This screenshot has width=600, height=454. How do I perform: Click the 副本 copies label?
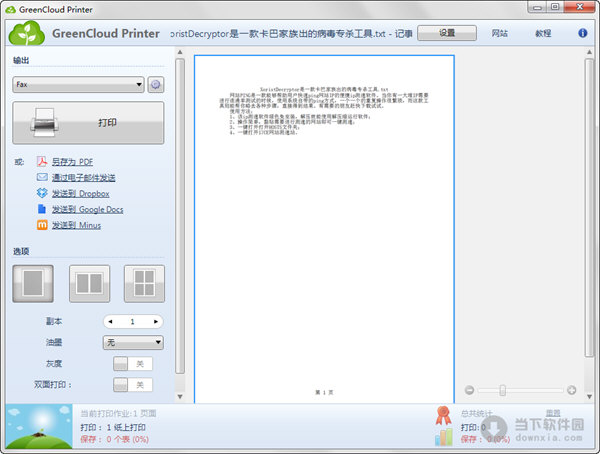[54, 322]
